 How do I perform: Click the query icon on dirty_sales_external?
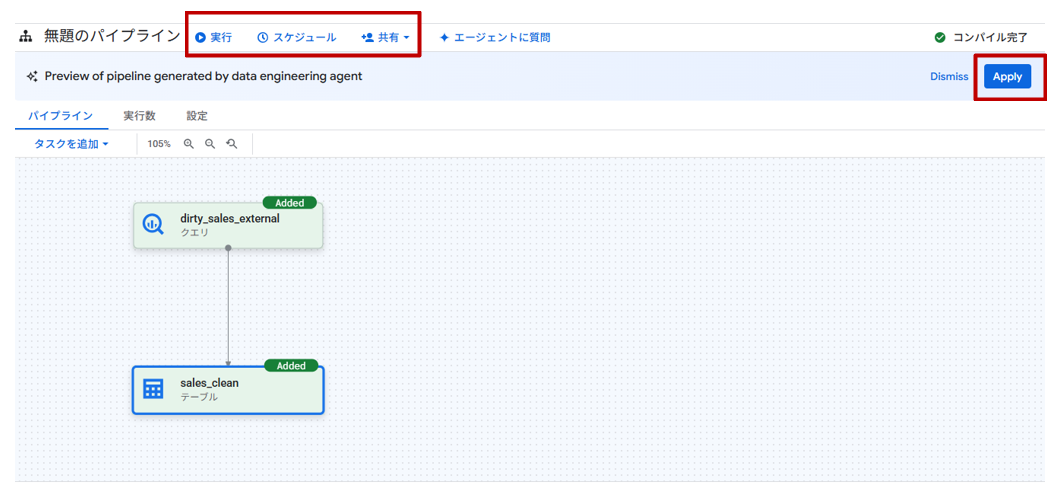[153, 224]
